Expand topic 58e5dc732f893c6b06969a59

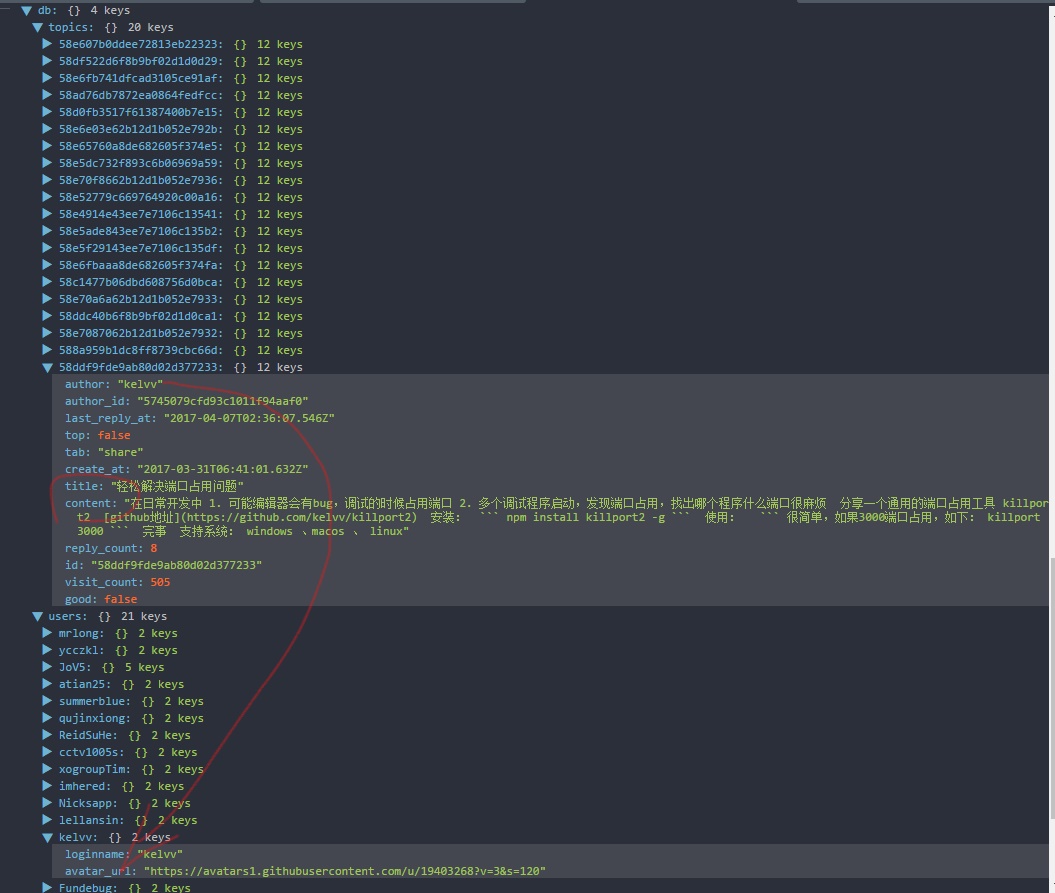[x=47, y=164]
